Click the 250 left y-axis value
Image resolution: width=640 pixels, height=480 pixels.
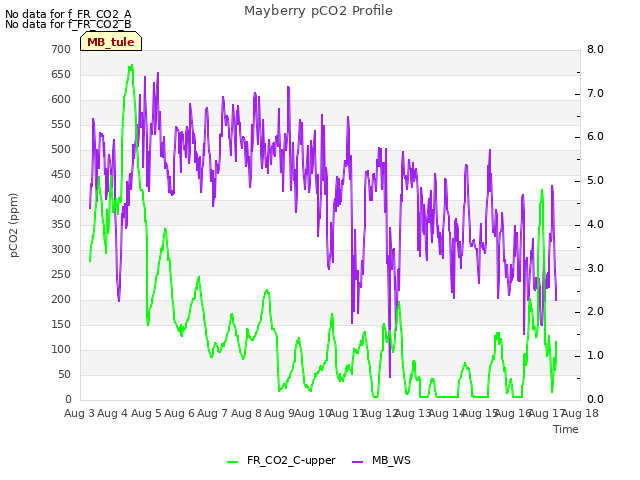(61, 274)
